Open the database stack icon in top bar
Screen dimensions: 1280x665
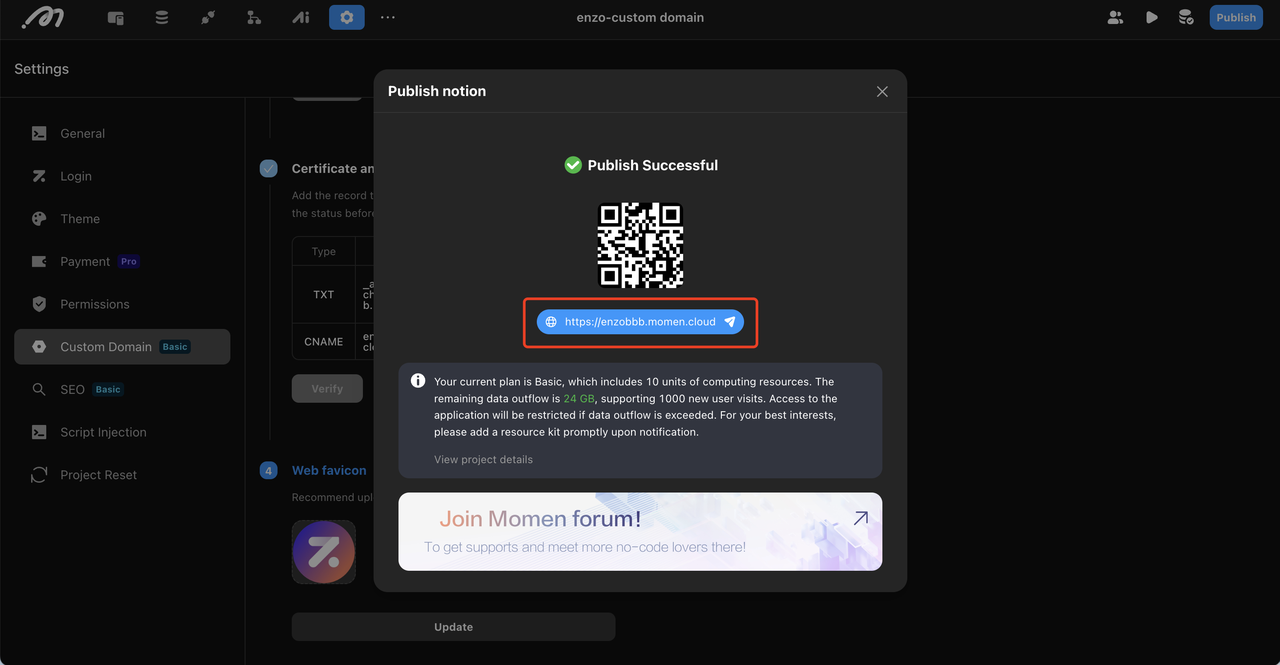click(162, 17)
